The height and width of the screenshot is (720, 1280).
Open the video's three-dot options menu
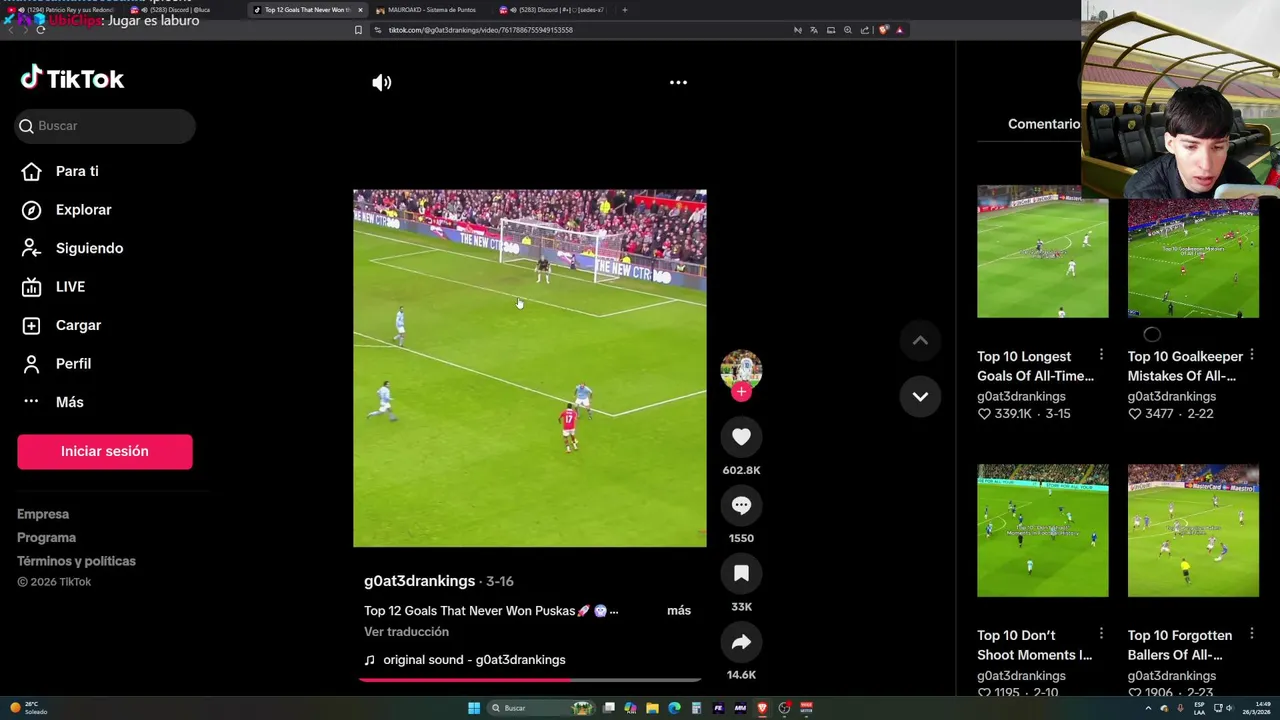click(x=678, y=83)
